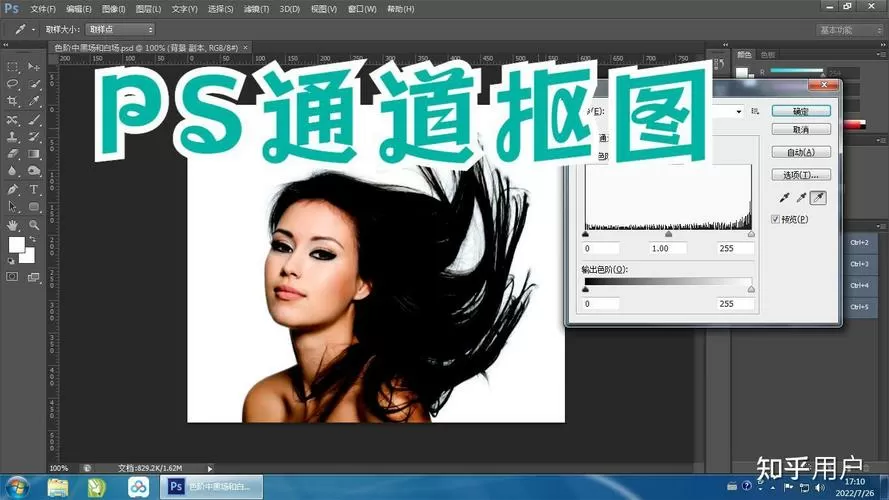
Task: Open the Levels preset options menu icon
Action: point(755,112)
